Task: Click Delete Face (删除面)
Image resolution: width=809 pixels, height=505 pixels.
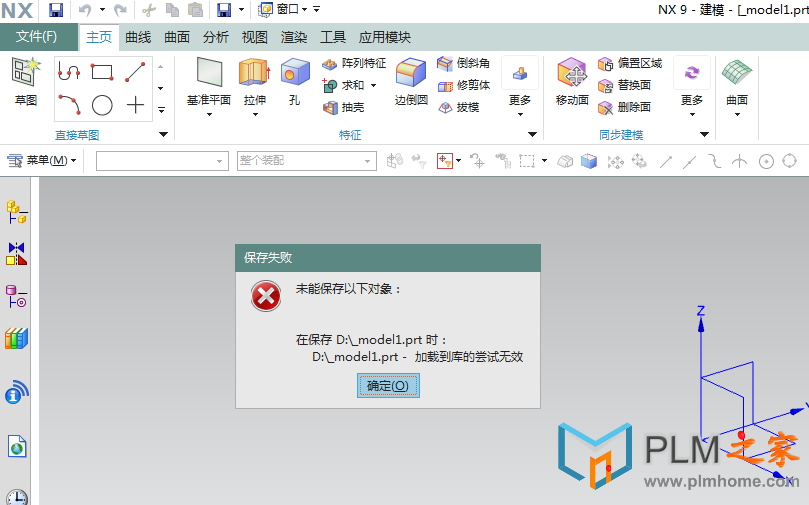Action: [x=624, y=107]
